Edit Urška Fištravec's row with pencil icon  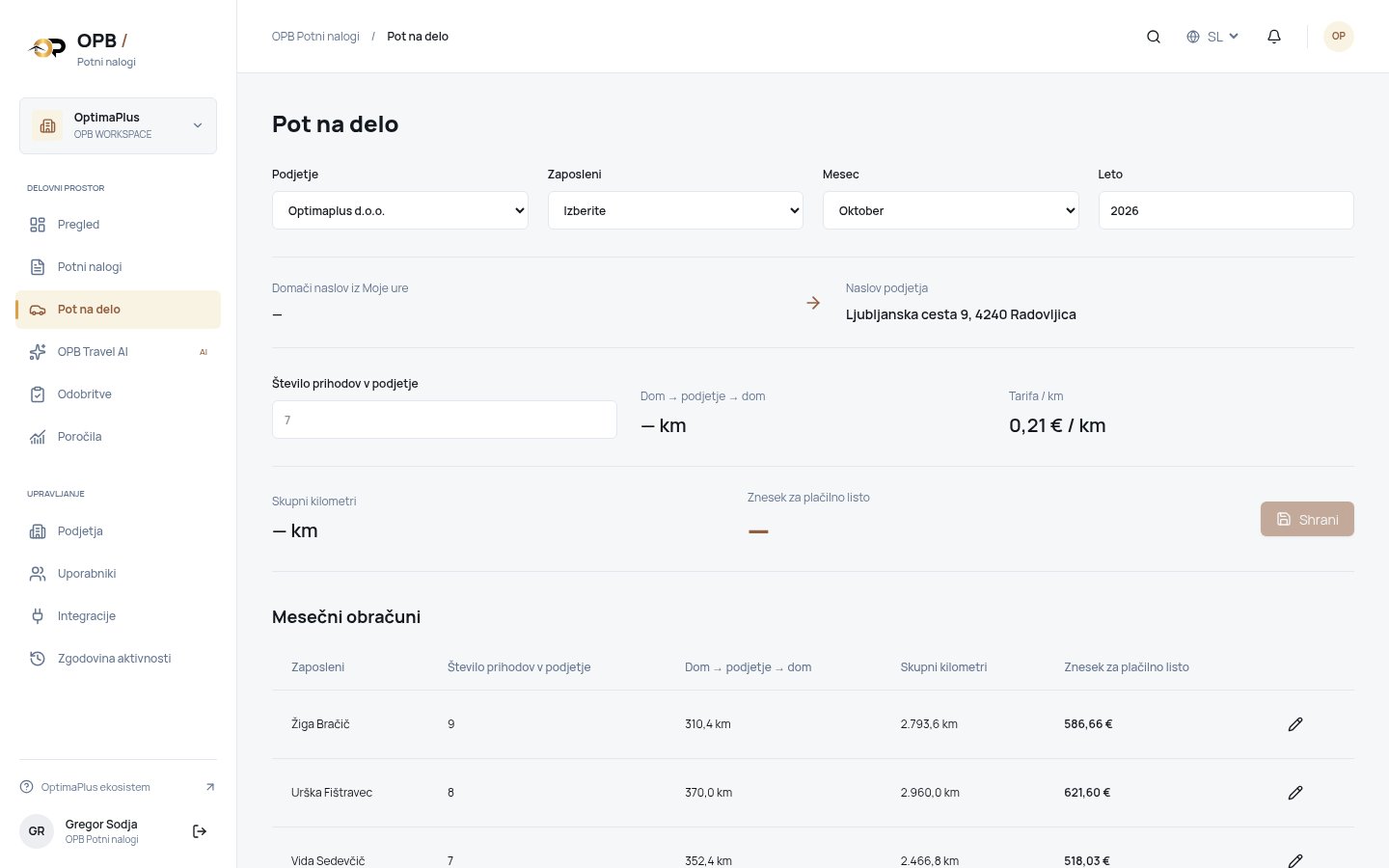click(x=1295, y=793)
